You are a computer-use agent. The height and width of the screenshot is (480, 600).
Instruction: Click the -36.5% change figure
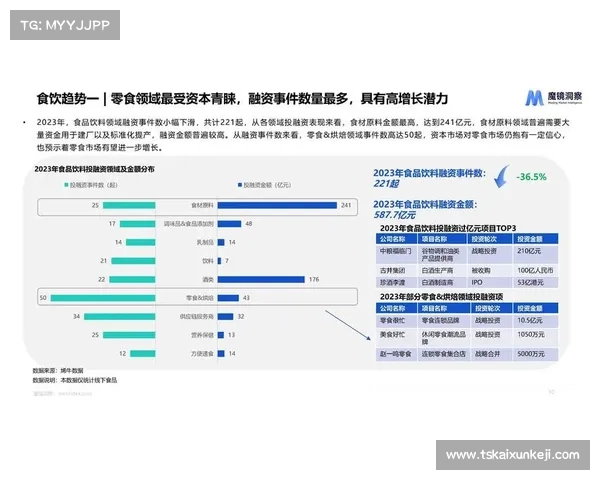pos(531,177)
